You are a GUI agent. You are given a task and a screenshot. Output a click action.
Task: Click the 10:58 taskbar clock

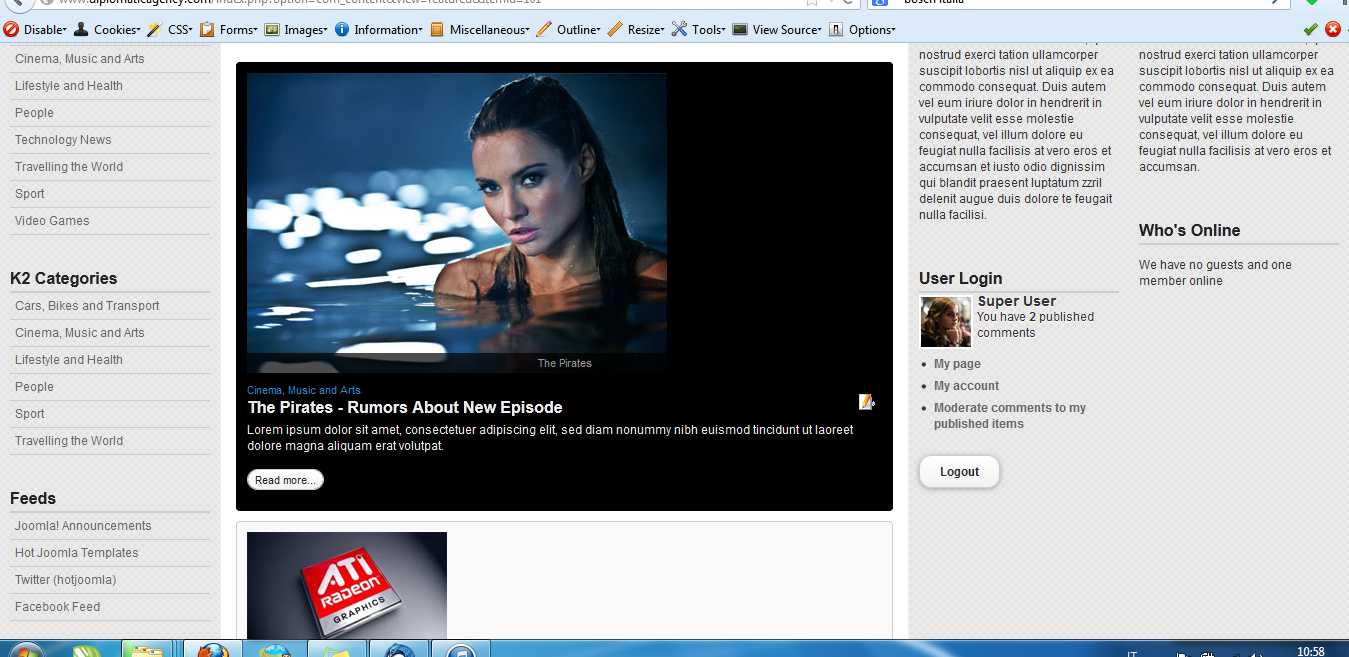(1310, 652)
